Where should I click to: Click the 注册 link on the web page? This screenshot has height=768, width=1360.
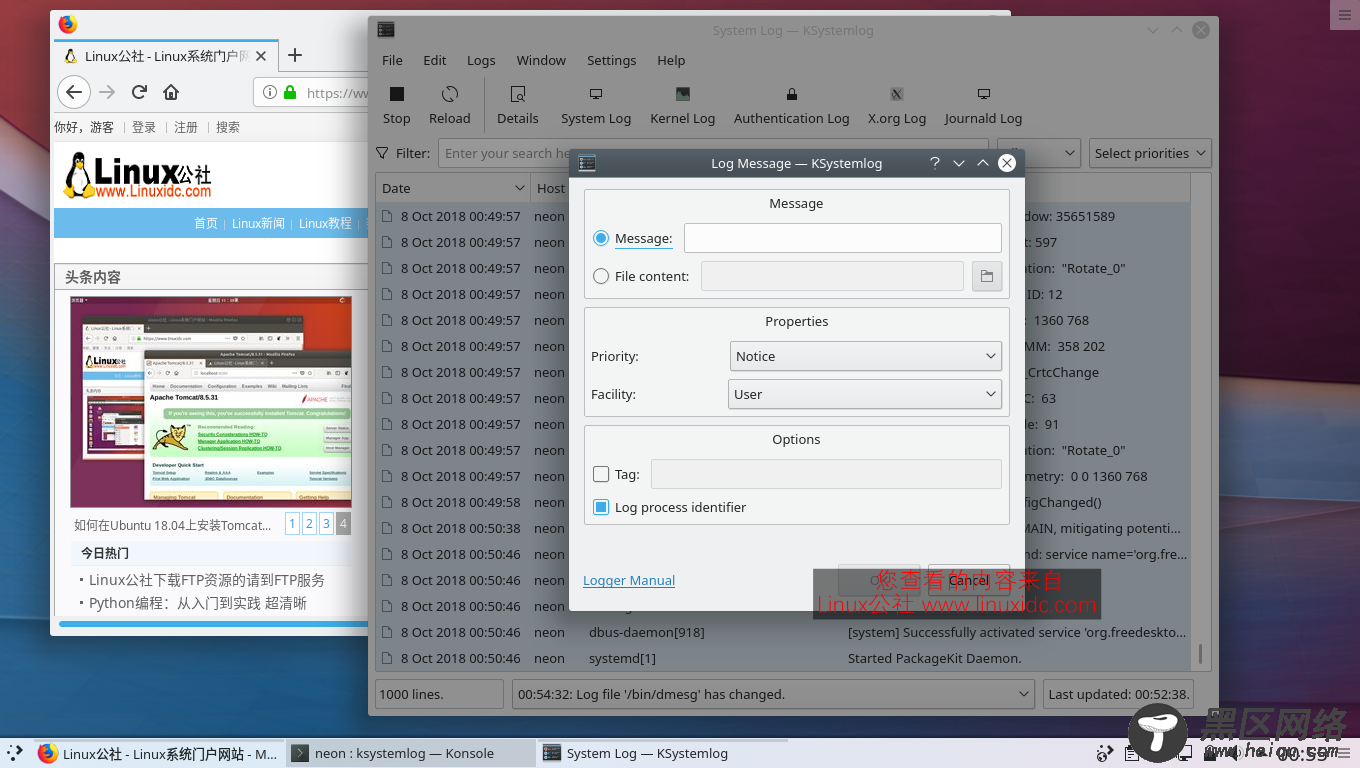[186, 127]
